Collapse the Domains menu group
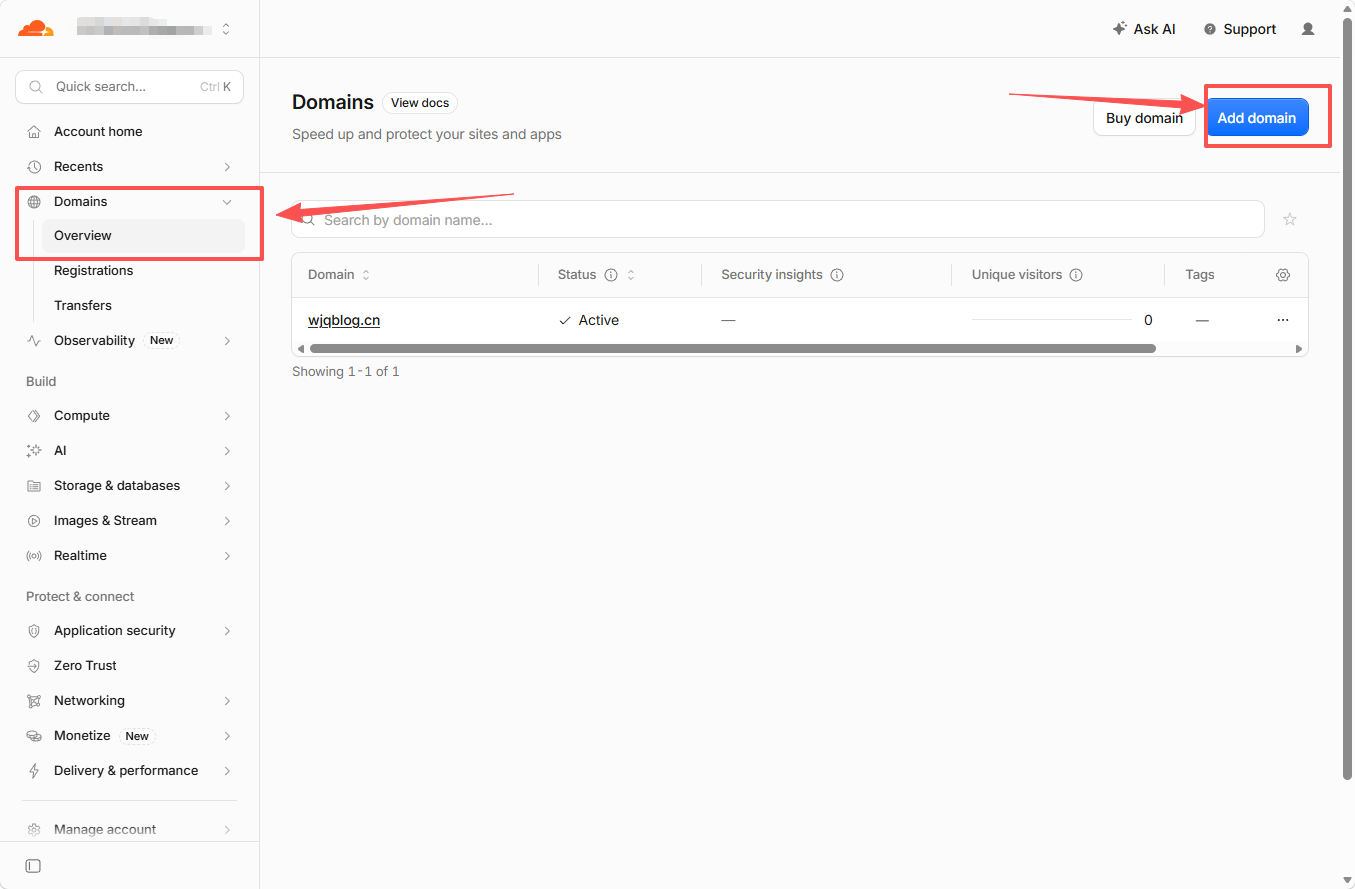The width and height of the screenshot is (1355, 889). [227, 202]
